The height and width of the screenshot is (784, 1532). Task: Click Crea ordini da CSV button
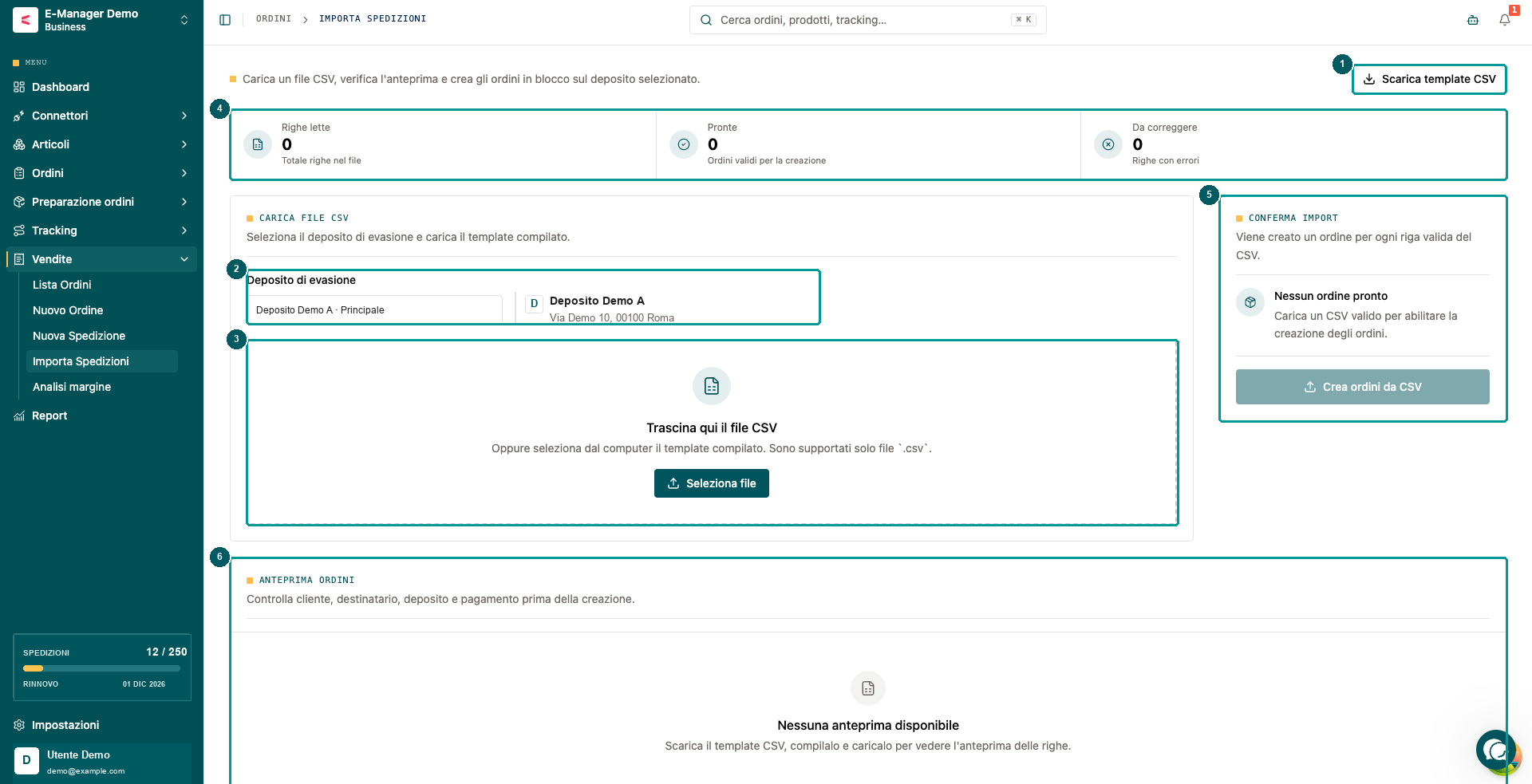1363,387
